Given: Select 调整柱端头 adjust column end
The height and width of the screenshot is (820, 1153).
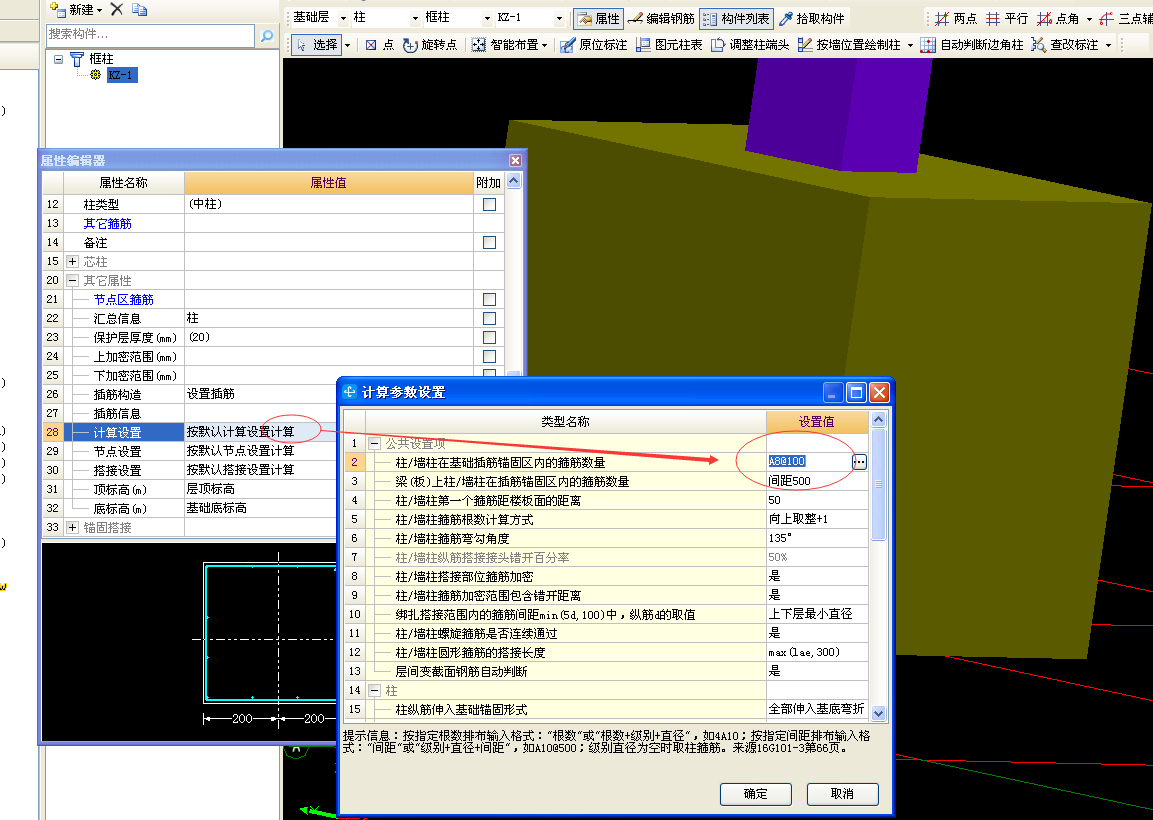Looking at the screenshot, I should pyautogui.click(x=750, y=45).
